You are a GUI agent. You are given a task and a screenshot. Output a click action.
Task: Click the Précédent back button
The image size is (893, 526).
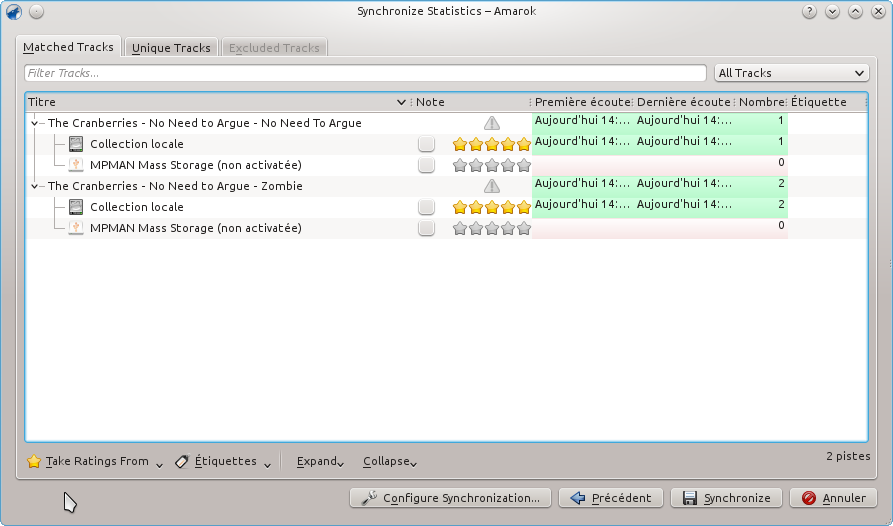coord(611,498)
